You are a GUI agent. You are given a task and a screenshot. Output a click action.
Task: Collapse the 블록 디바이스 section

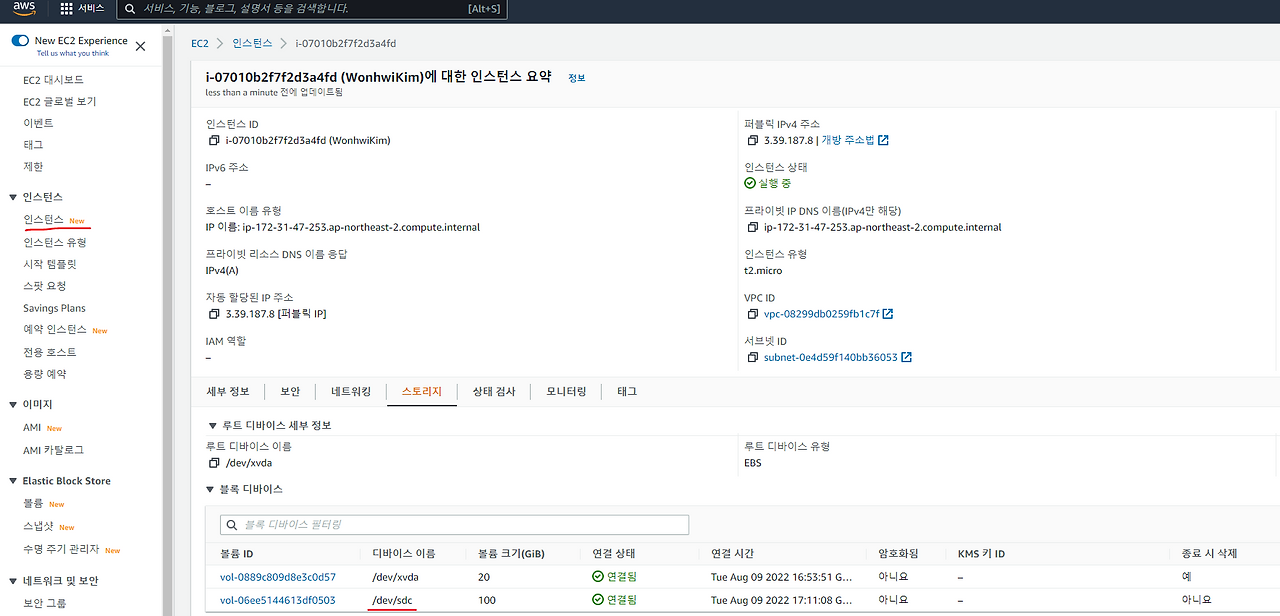pyautogui.click(x=211, y=490)
